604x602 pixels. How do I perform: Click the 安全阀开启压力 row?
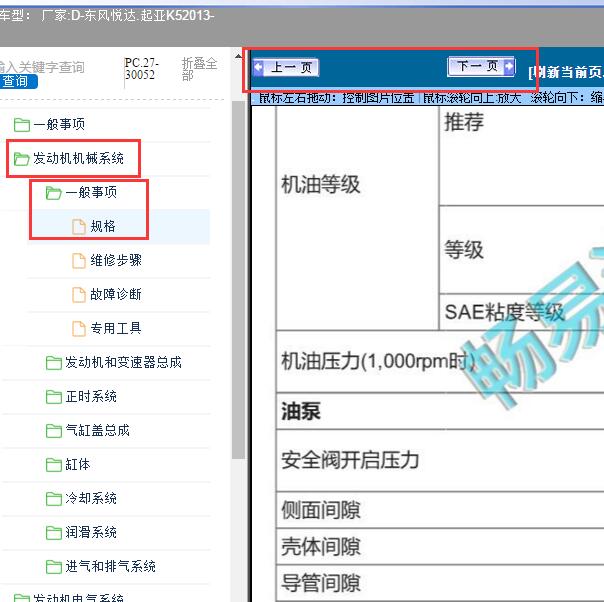[x=440, y=460]
